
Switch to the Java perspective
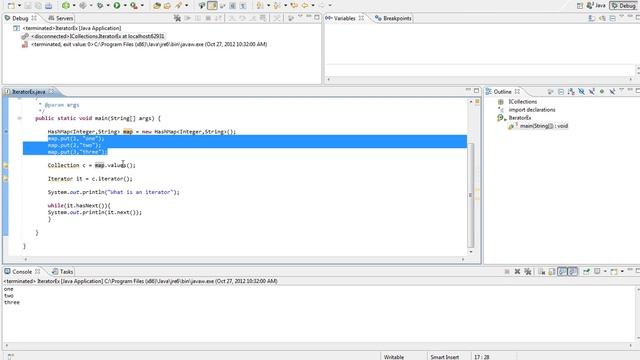click(x=596, y=5)
